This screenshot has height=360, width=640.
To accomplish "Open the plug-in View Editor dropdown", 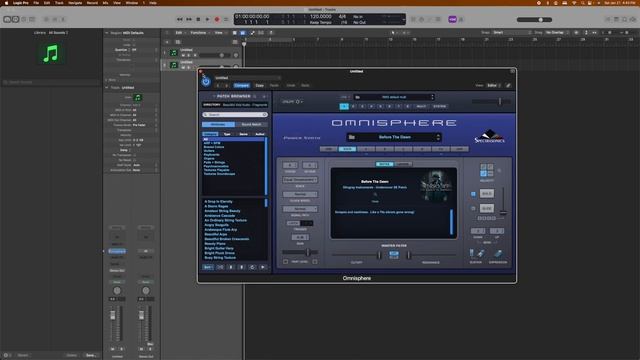I will (x=494, y=85).
